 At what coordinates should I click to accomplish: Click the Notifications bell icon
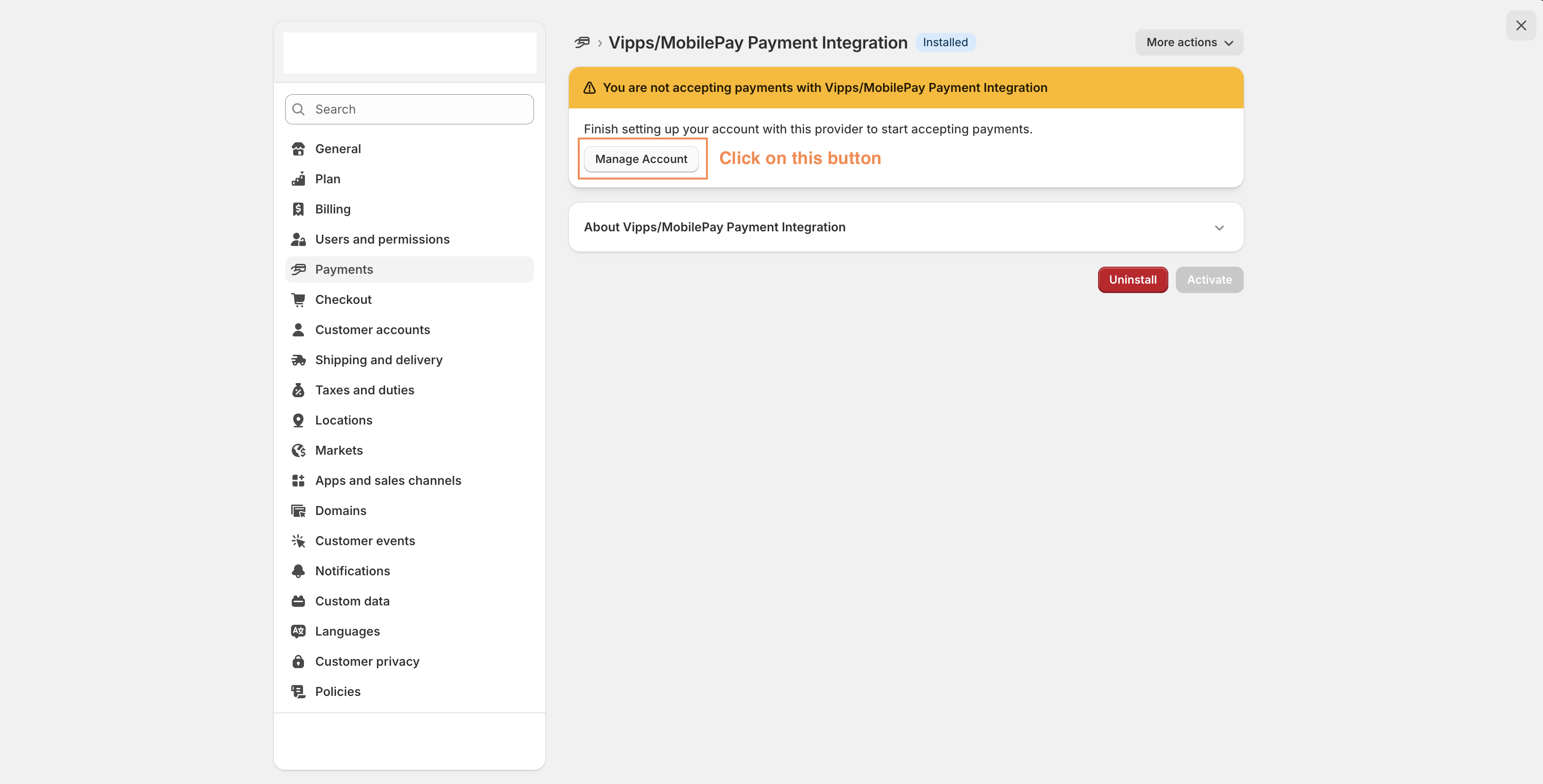[298, 571]
